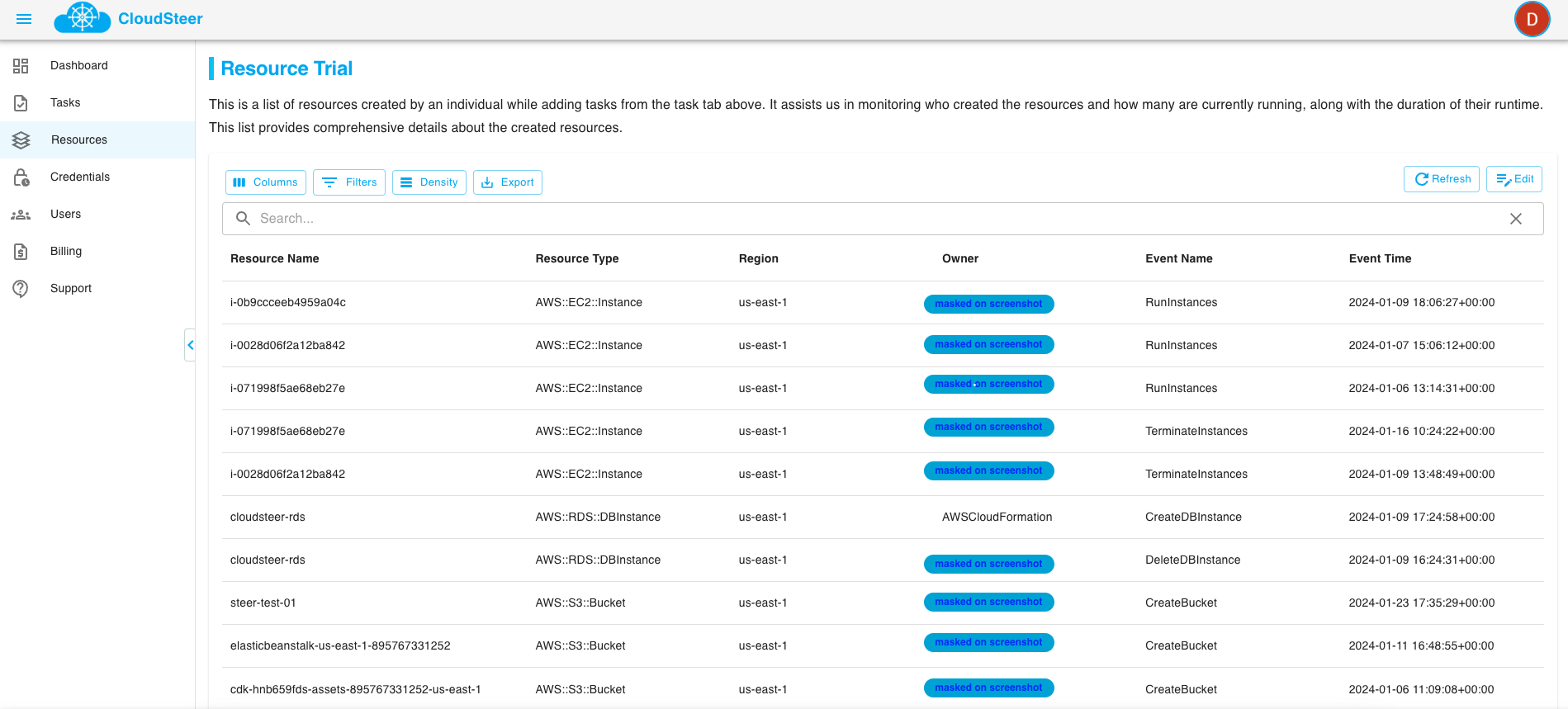Open the Columns selector
Image resolution: width=1568 pixels, height=709 pixels.
click(x=265, y=182)
